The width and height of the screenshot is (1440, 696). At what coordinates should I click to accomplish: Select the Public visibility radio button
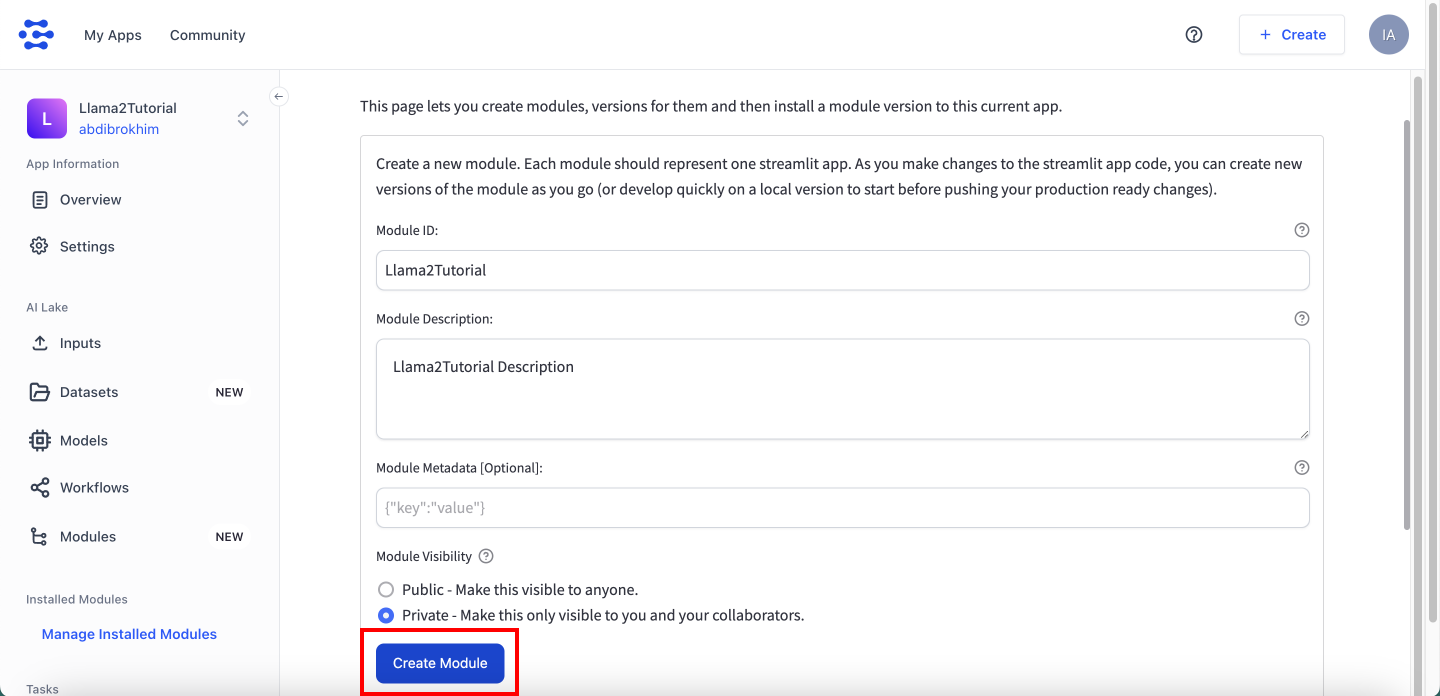tap(386, 590)
